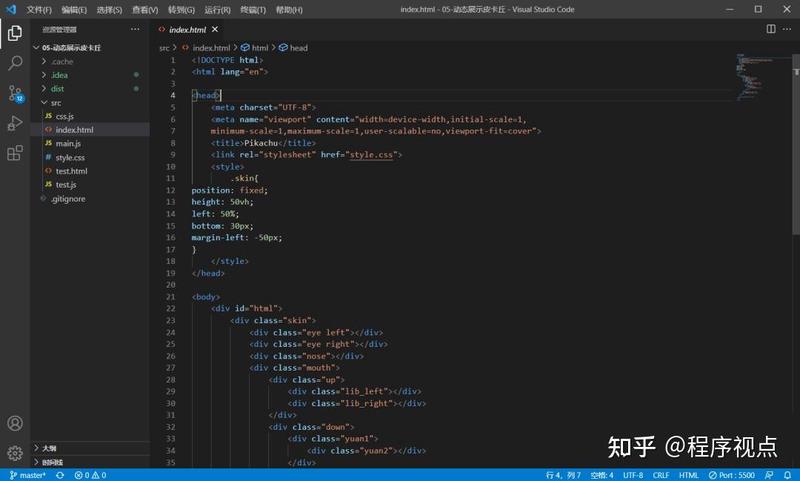Open the Search view in activity bar
The image size is (800, 481).
pyautogui.click(x=15, y=63)
